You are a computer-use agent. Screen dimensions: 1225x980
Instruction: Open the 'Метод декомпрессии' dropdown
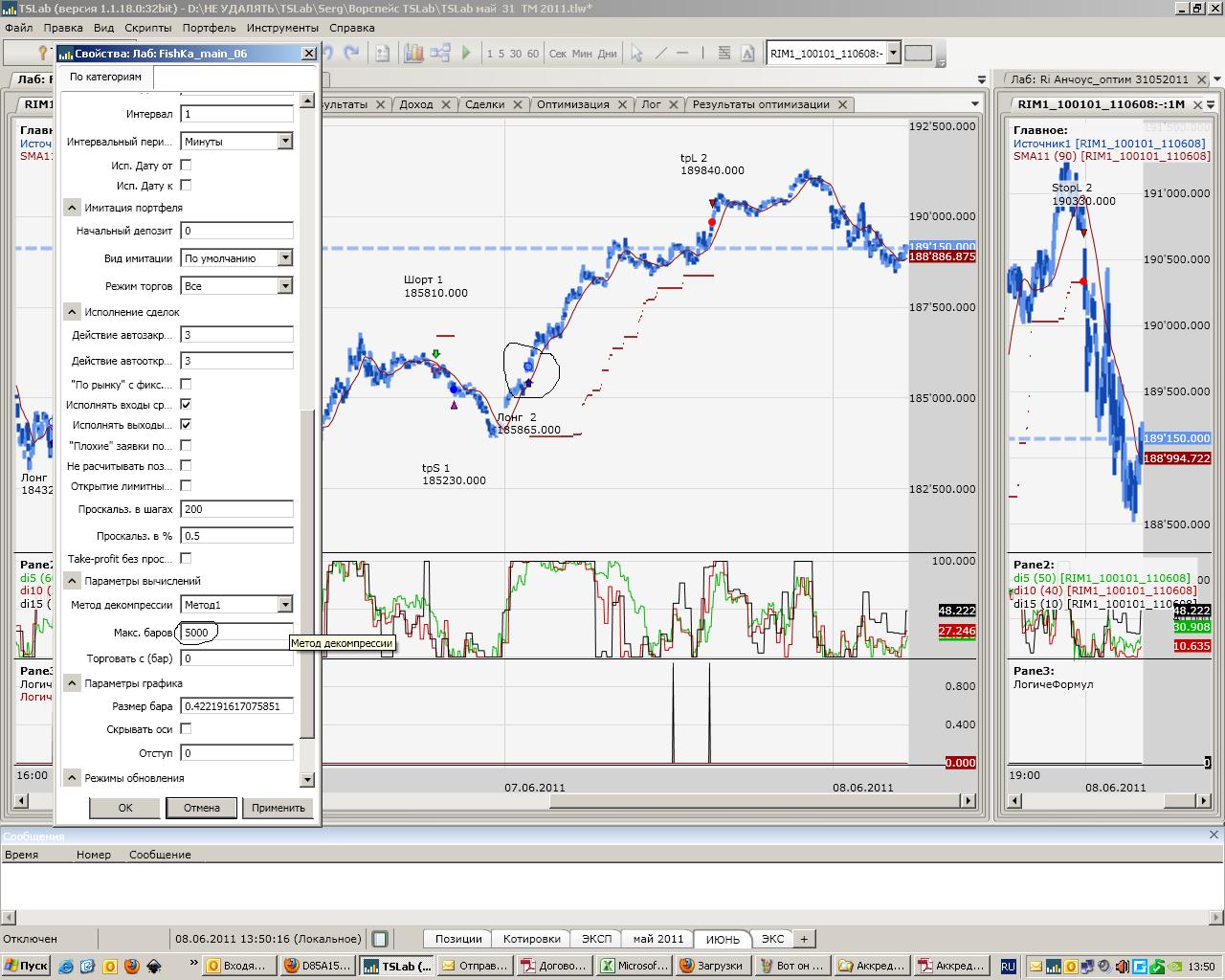(284, 605)
